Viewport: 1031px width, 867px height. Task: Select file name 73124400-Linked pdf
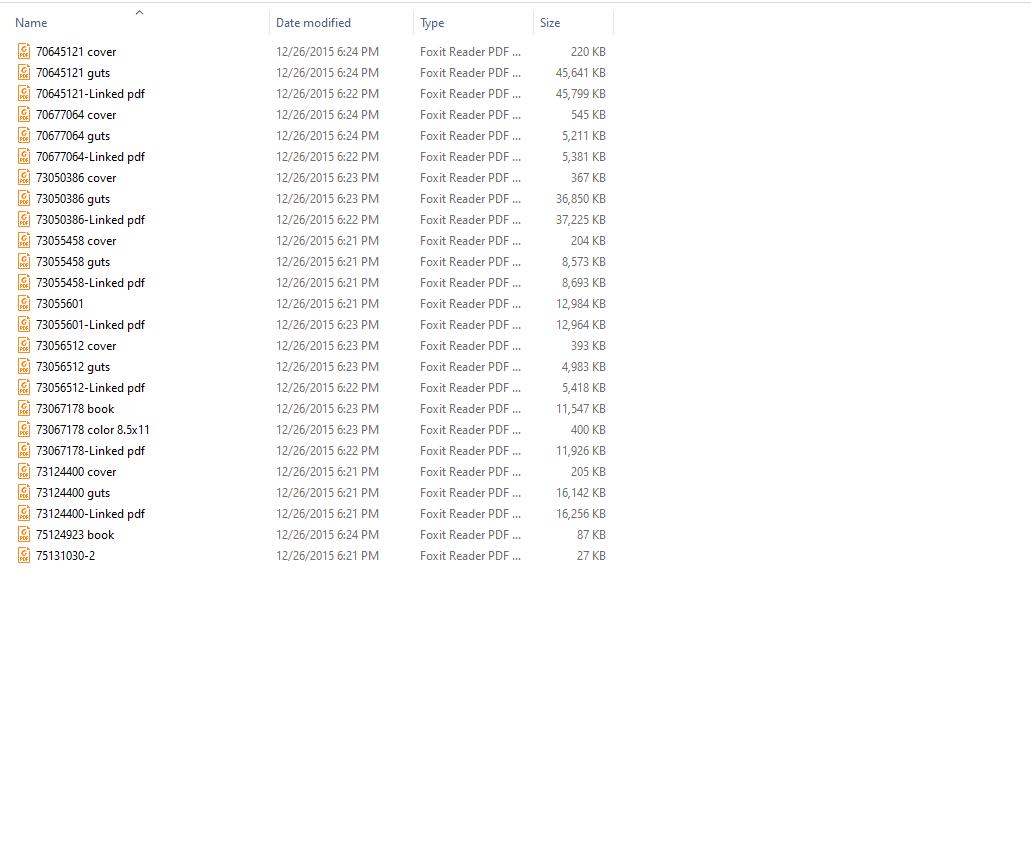(91, 515)
